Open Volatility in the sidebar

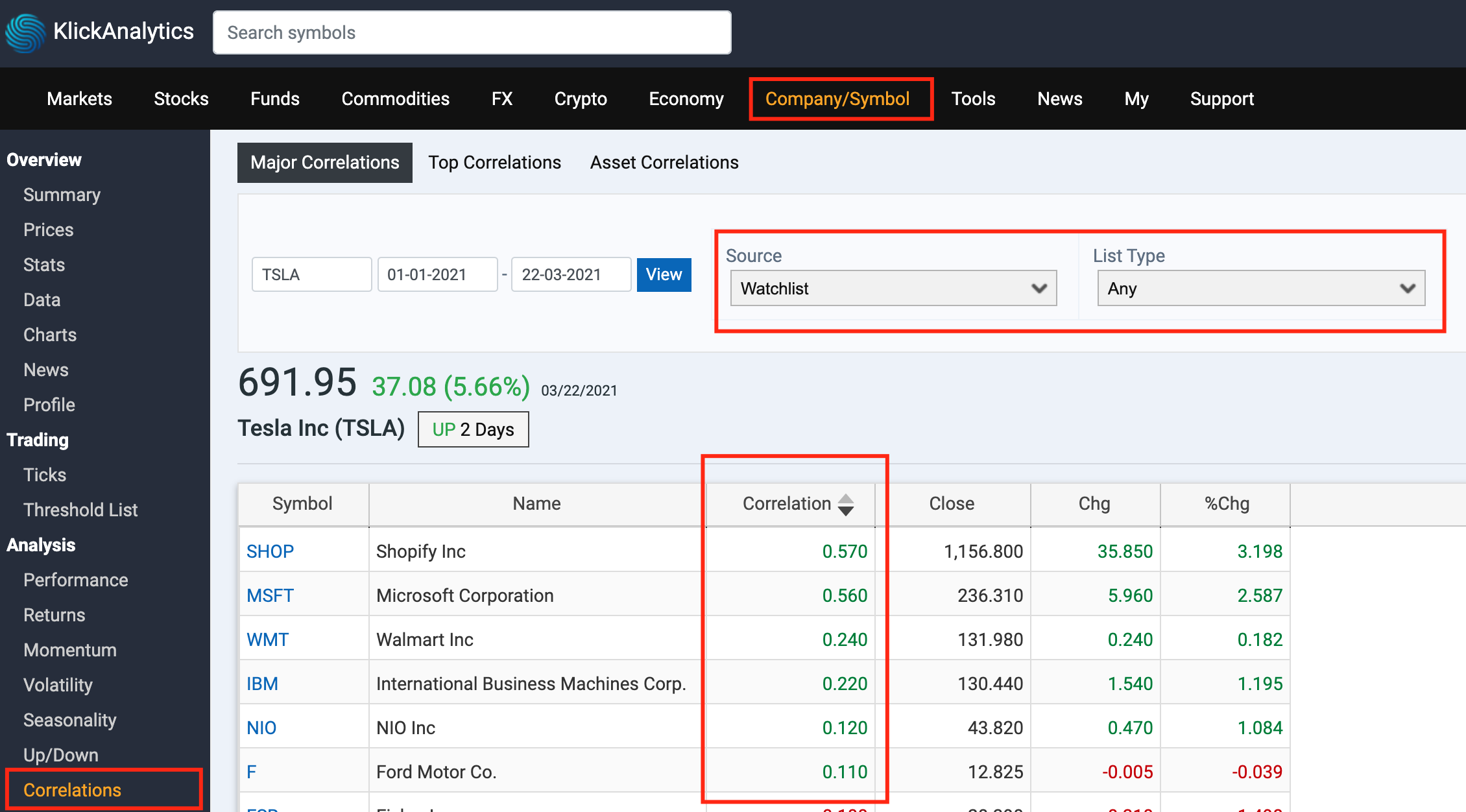[x=58, y=685]
